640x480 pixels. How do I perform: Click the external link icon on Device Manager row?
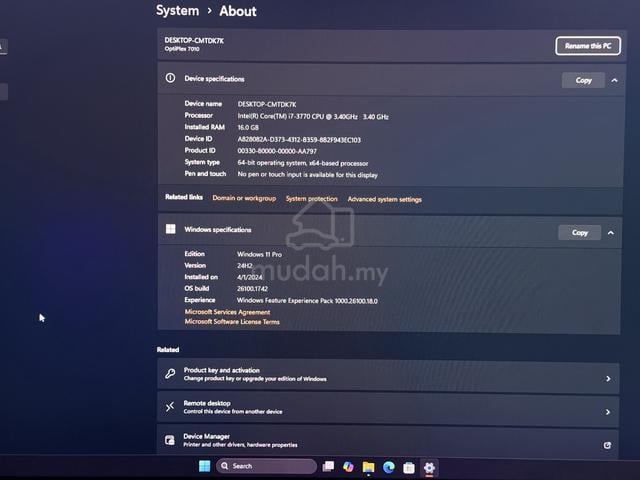point(607,445)
